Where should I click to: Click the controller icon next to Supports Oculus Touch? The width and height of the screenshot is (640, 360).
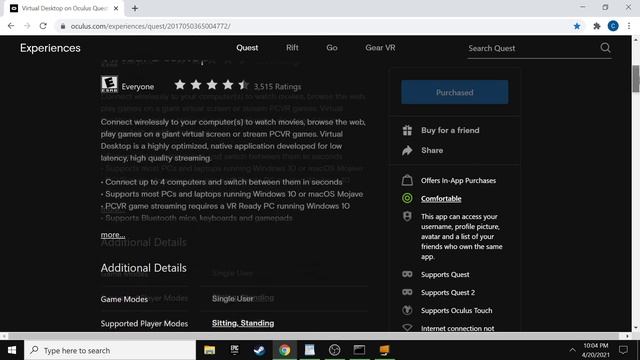[x=407, y=310]
